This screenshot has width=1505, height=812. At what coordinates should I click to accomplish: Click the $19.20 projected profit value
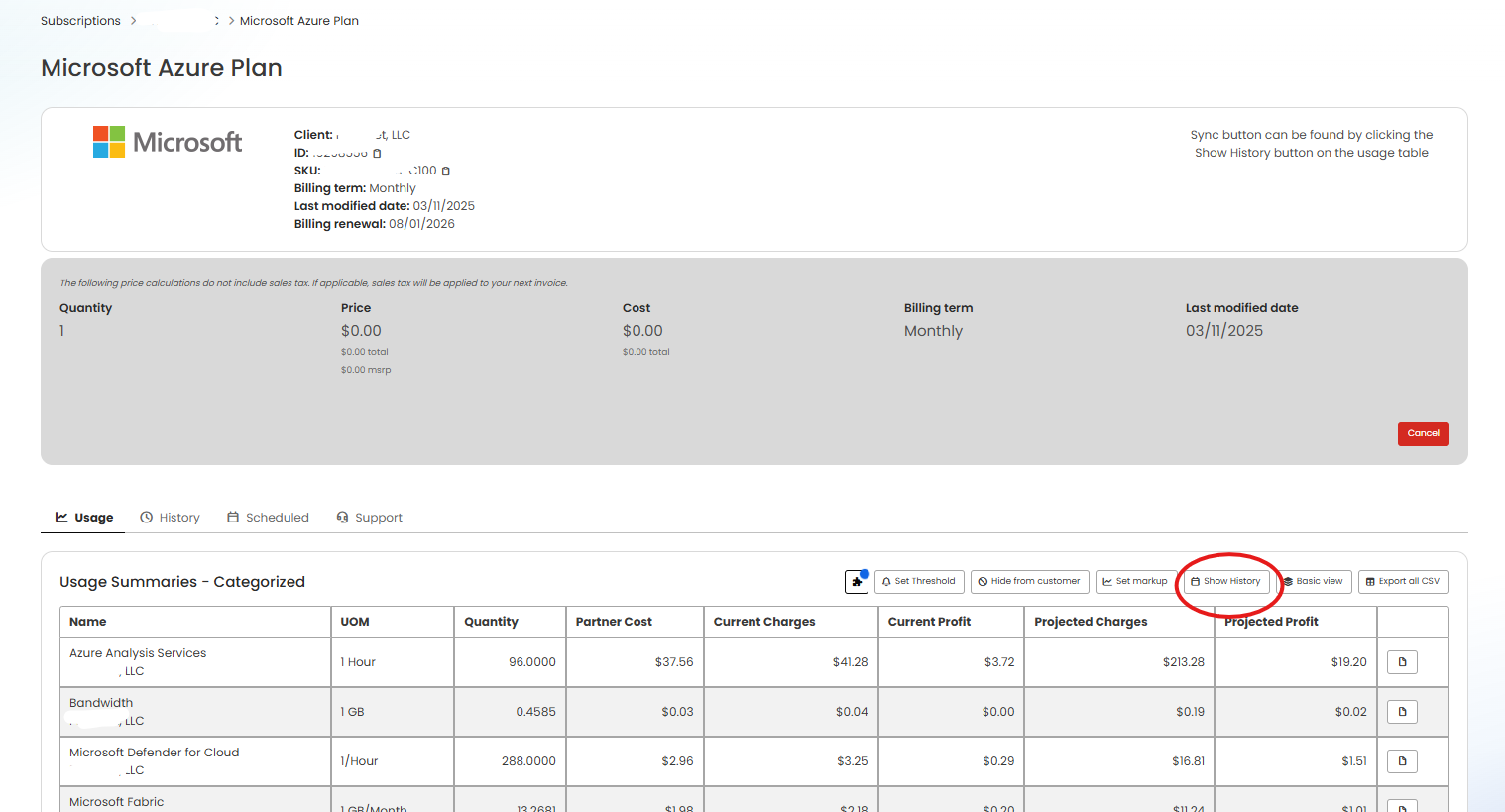pos(1349,662)
